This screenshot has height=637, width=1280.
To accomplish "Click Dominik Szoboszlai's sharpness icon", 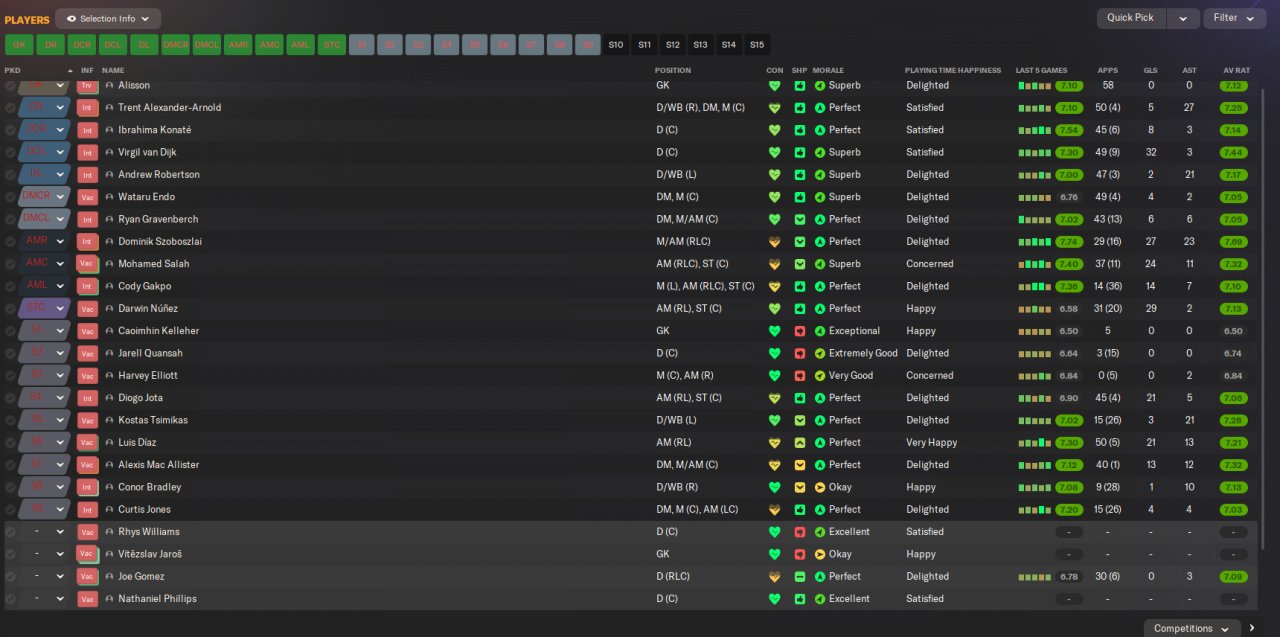I will (799, 242).
